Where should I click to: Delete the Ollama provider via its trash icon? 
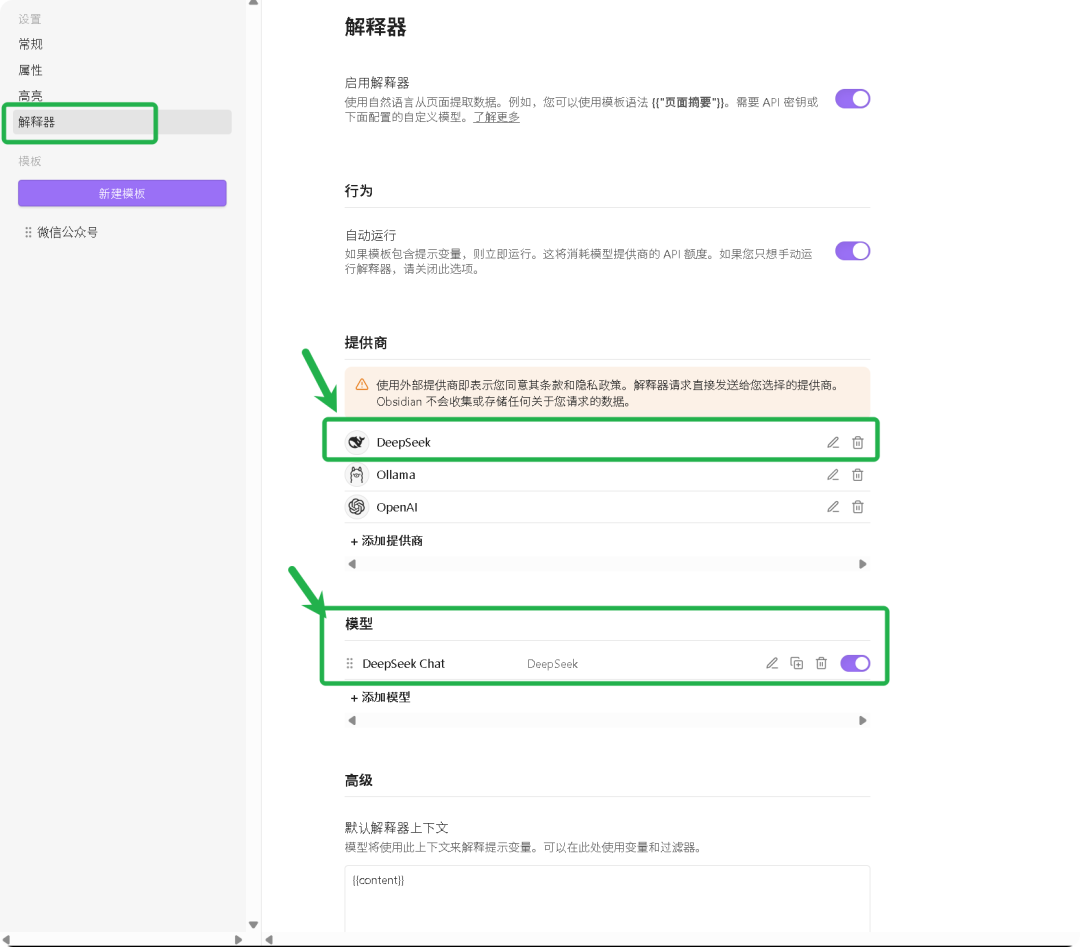[x=858, y=474]
